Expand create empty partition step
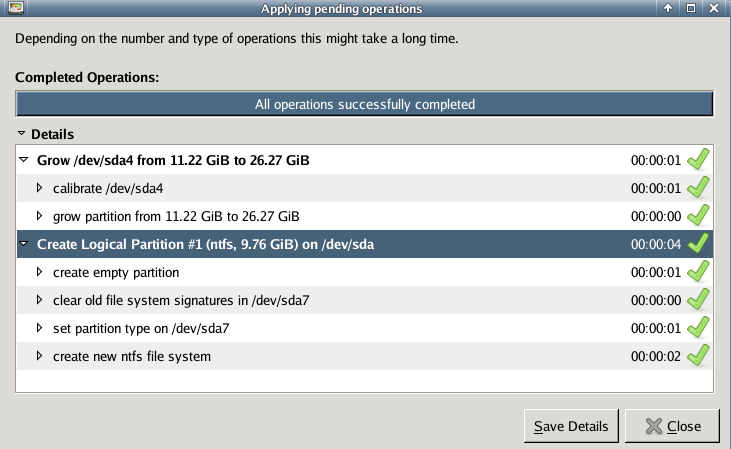731x449 pixels. click(x=40, y=271)
